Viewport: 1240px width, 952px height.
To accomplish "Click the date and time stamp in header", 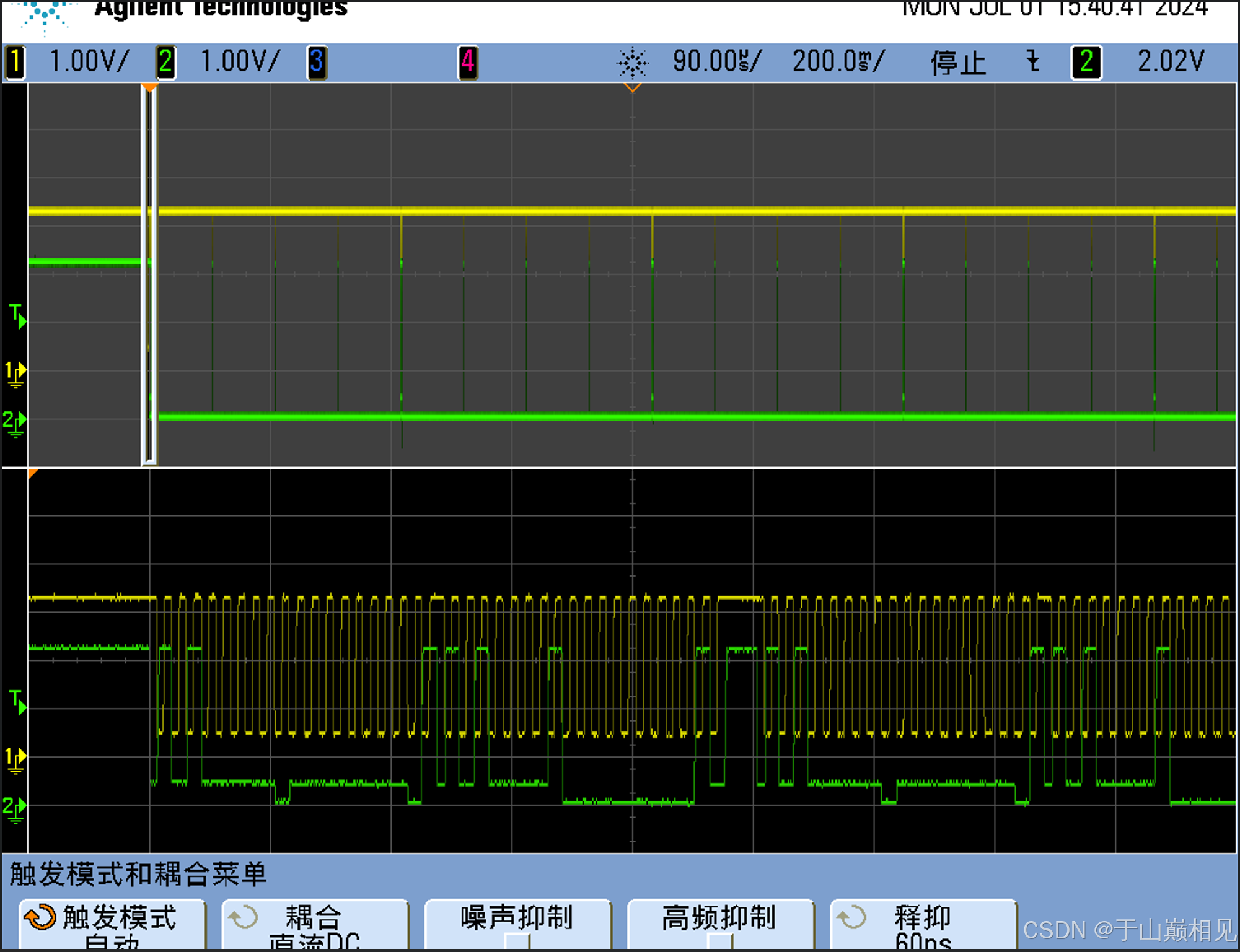I will [x=1055, y=9].
